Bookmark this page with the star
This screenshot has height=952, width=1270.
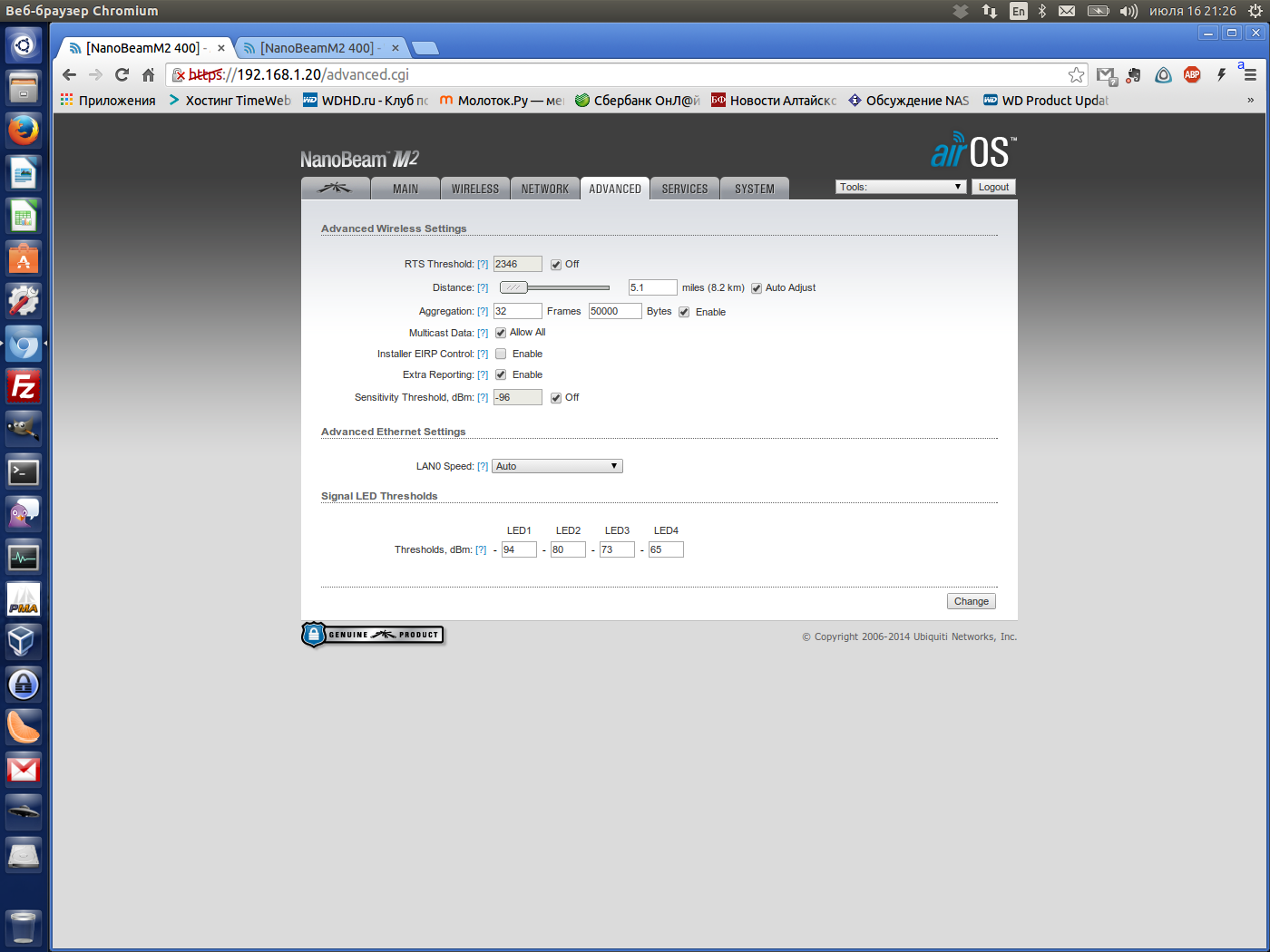pyautogui.click(x=1076, y=75)
